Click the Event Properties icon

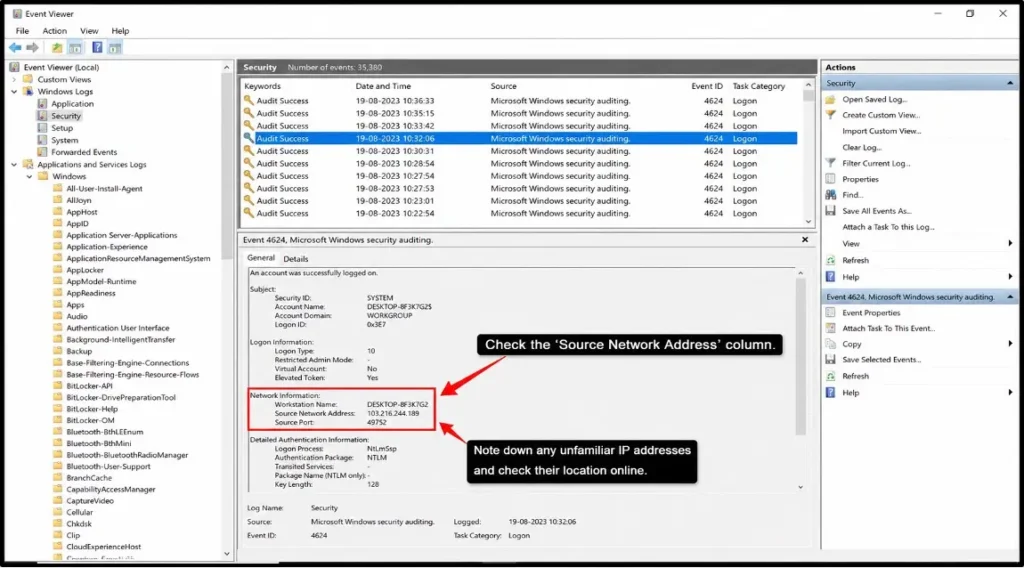tap(831, 313)
